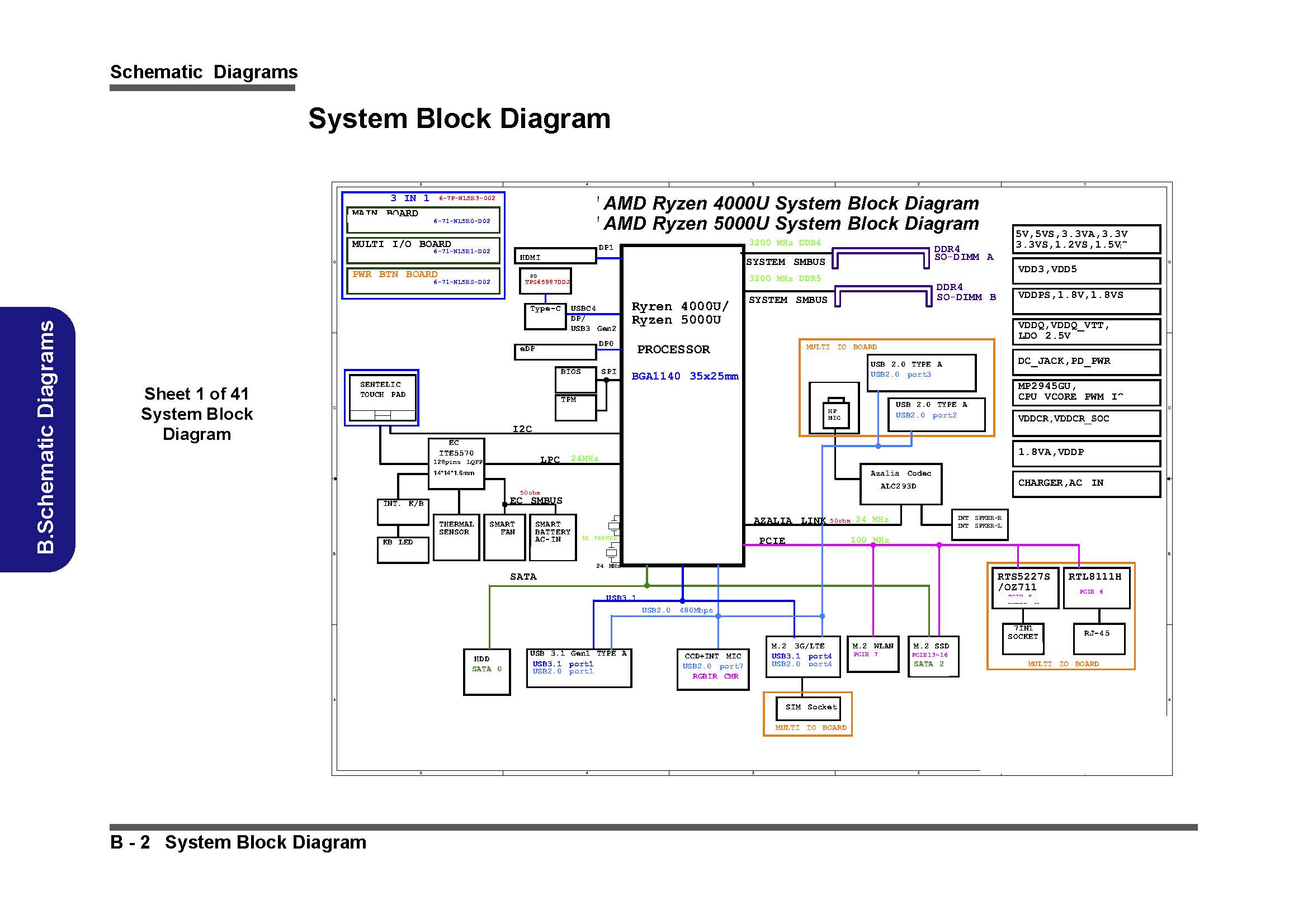The image size is (1308, 924).
Task: Click the 'BIOS' block
Action: click(x=575, y=380)
